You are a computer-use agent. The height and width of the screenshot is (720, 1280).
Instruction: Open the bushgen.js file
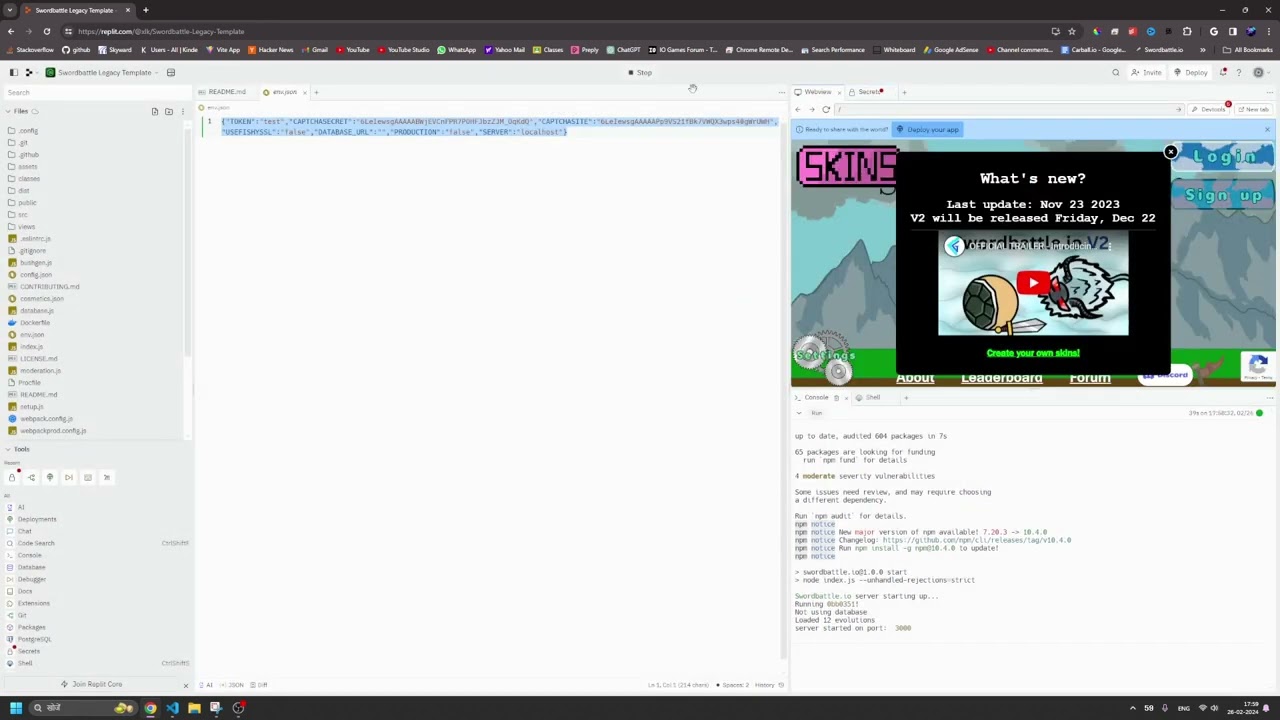[31, 263]
